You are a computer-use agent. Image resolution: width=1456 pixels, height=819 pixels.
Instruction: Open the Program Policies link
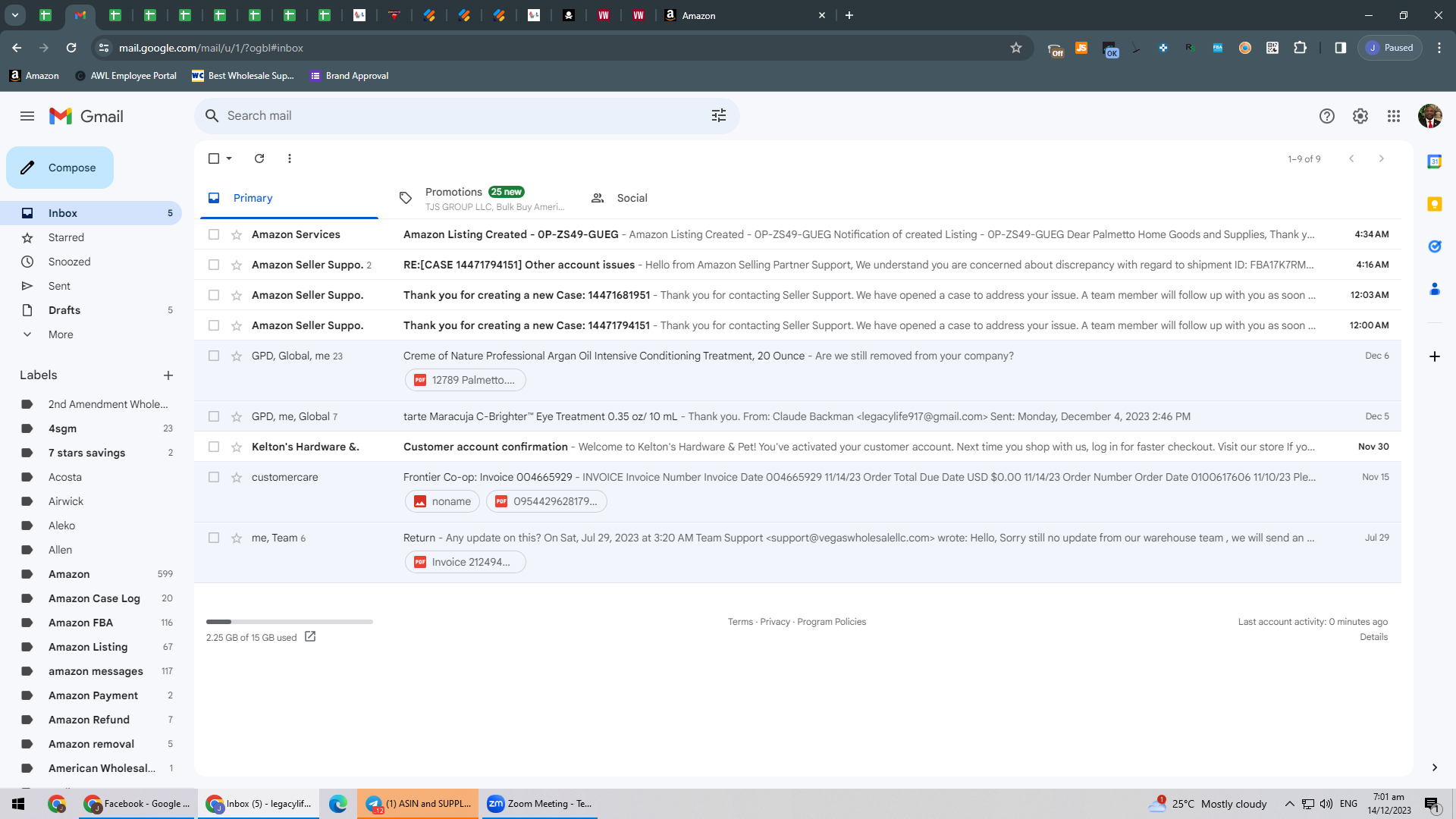click(x=831, y=622)
